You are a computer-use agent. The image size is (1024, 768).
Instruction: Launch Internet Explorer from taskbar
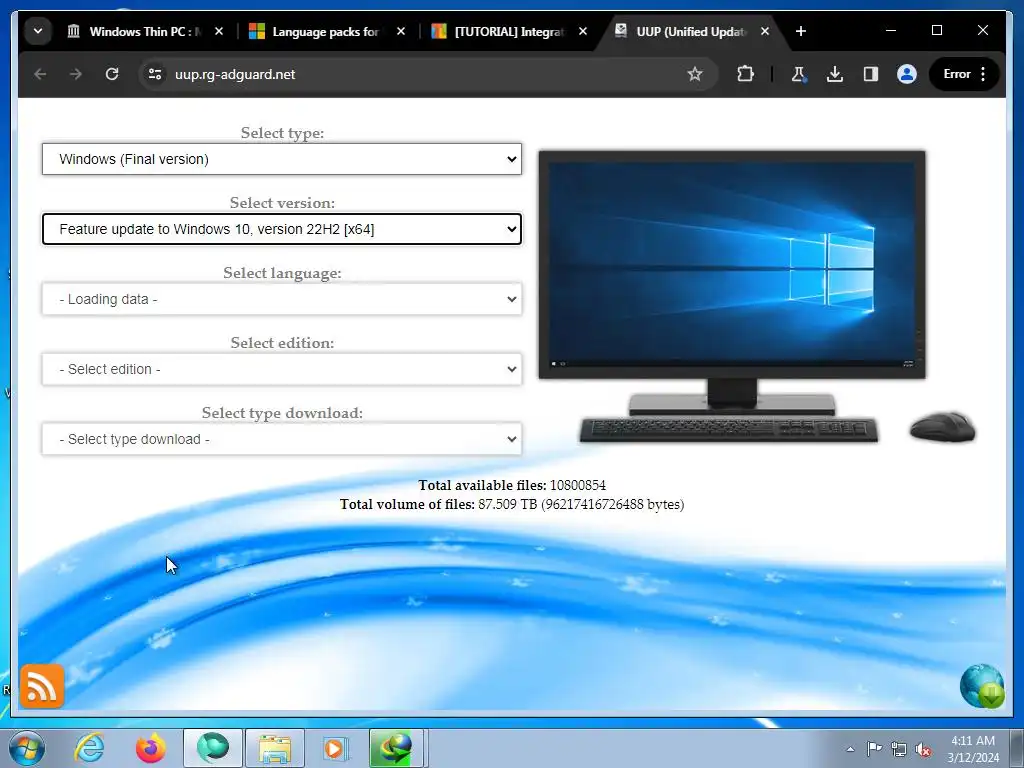[x=89, y=748]
